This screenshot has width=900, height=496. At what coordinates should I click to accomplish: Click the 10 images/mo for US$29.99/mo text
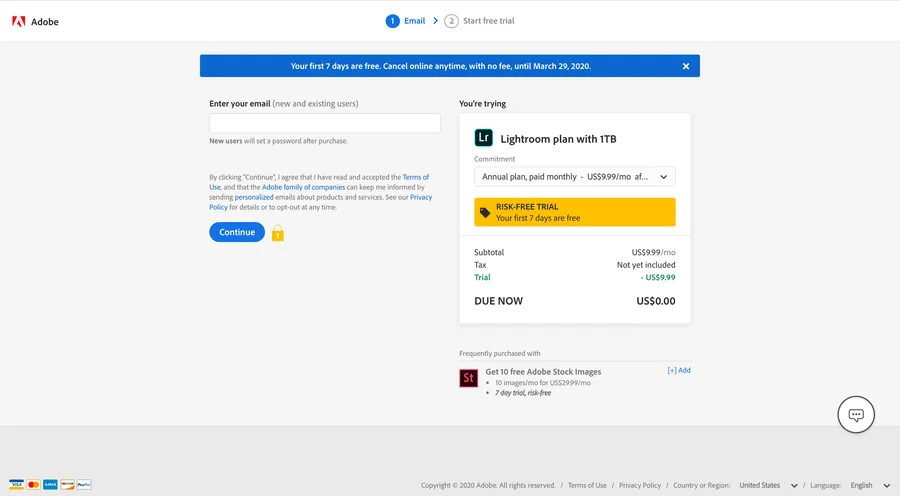(x=542, y=382)
